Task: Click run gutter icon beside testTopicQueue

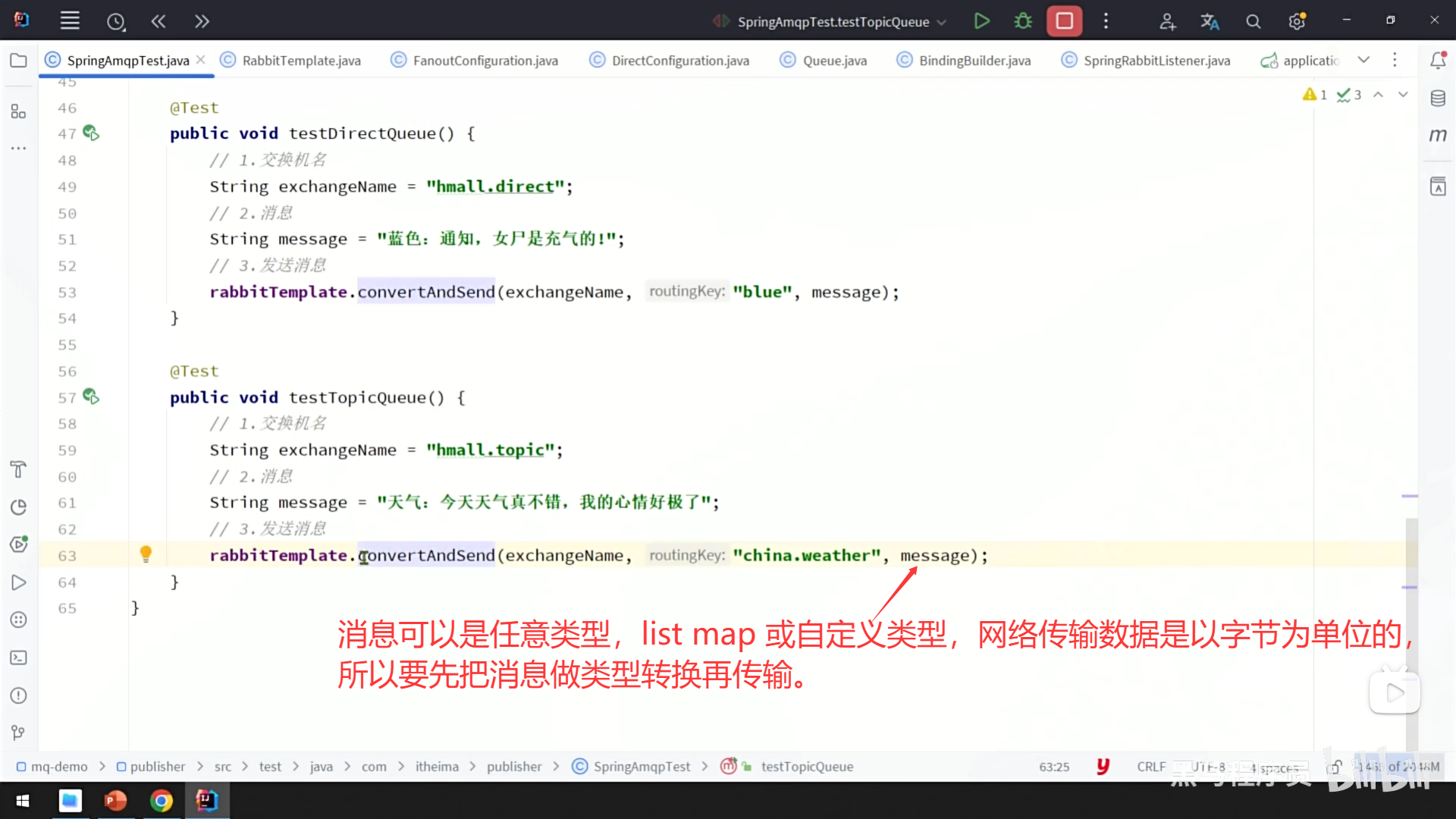Action: [x=91, y=397]
